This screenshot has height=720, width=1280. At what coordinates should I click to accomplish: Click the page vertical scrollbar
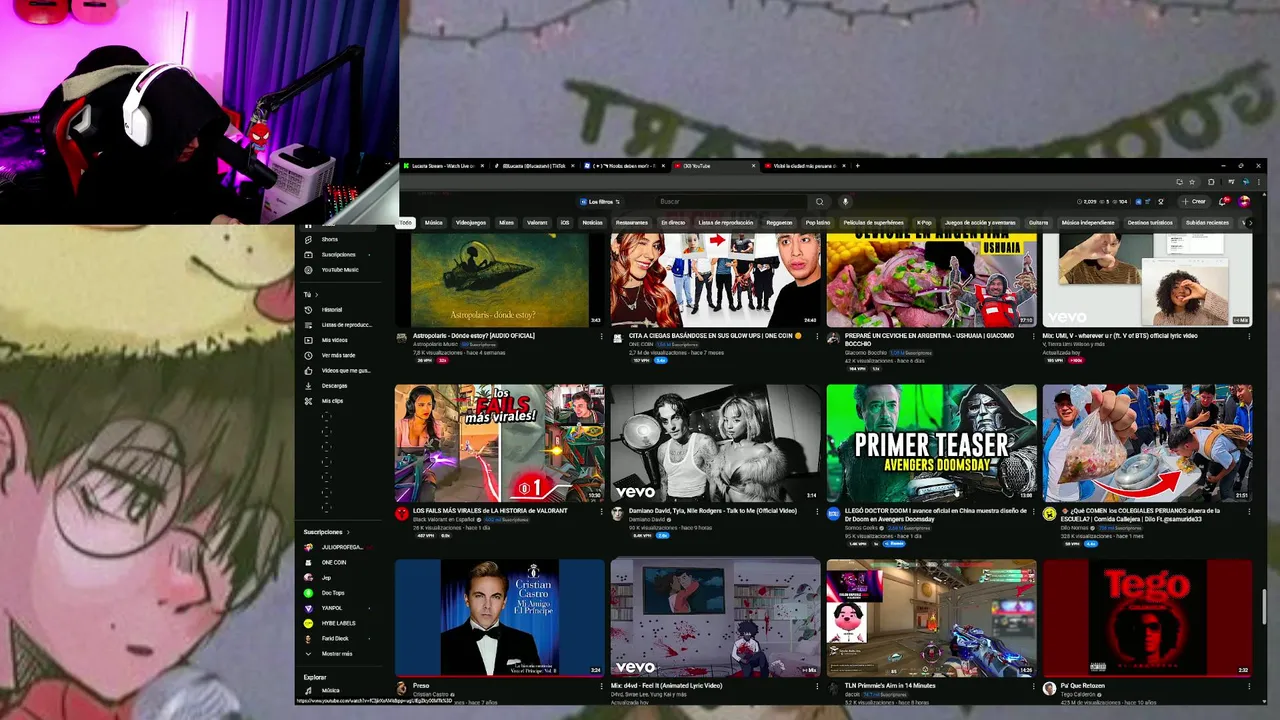click(x=1263, y=605)
